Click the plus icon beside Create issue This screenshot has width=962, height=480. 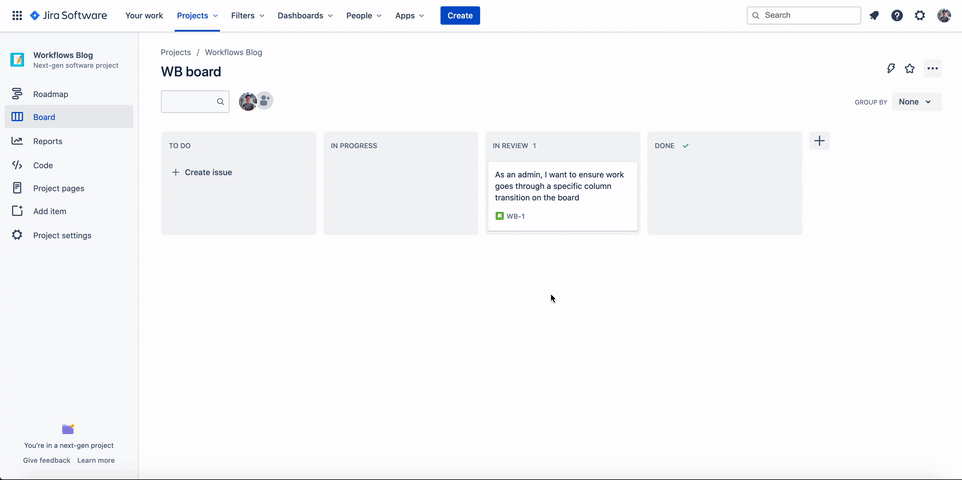click(175, 172)
